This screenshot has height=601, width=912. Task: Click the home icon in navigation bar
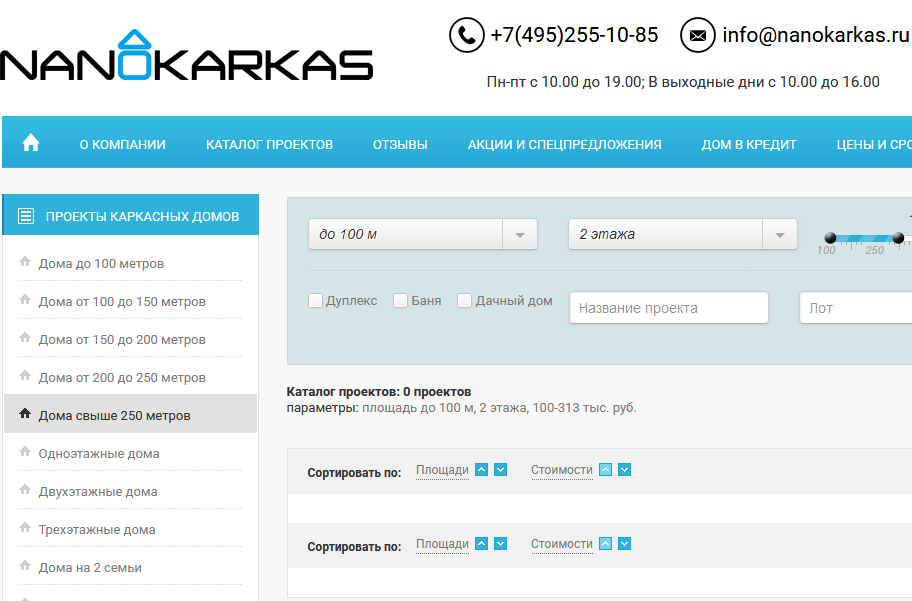31,143
